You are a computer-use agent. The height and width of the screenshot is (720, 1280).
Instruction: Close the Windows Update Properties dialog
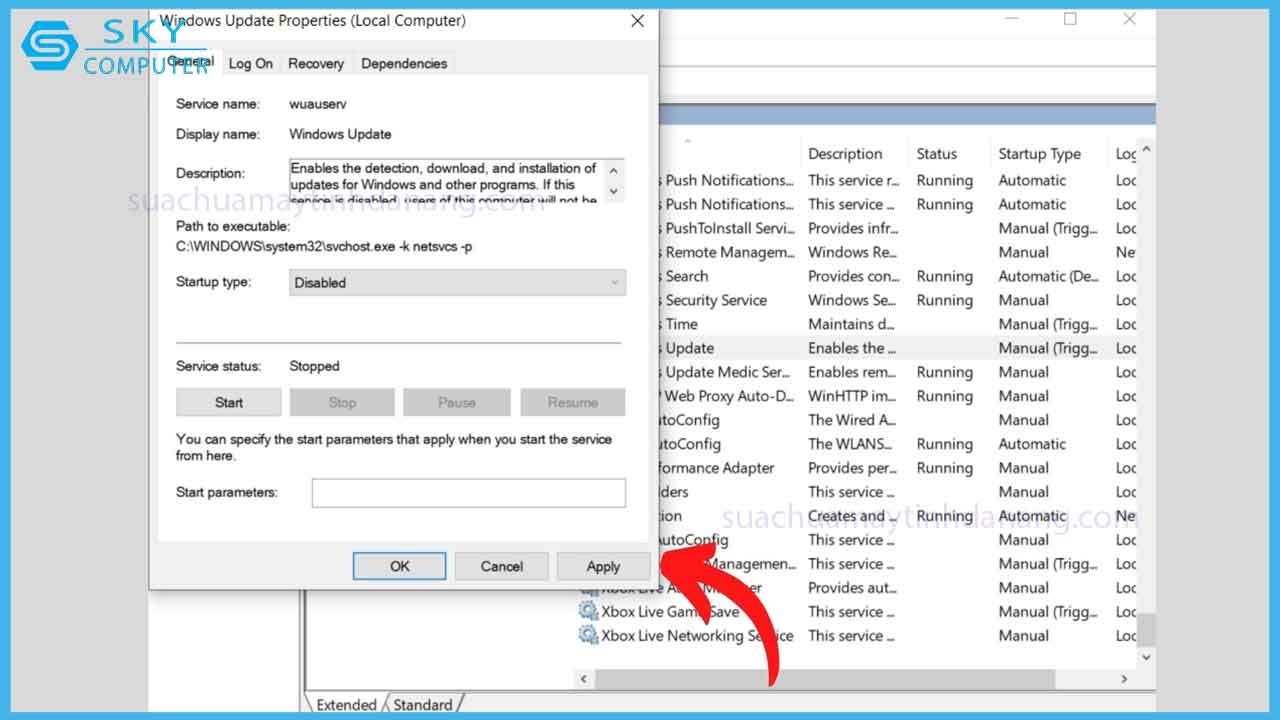tap(638, 21)
